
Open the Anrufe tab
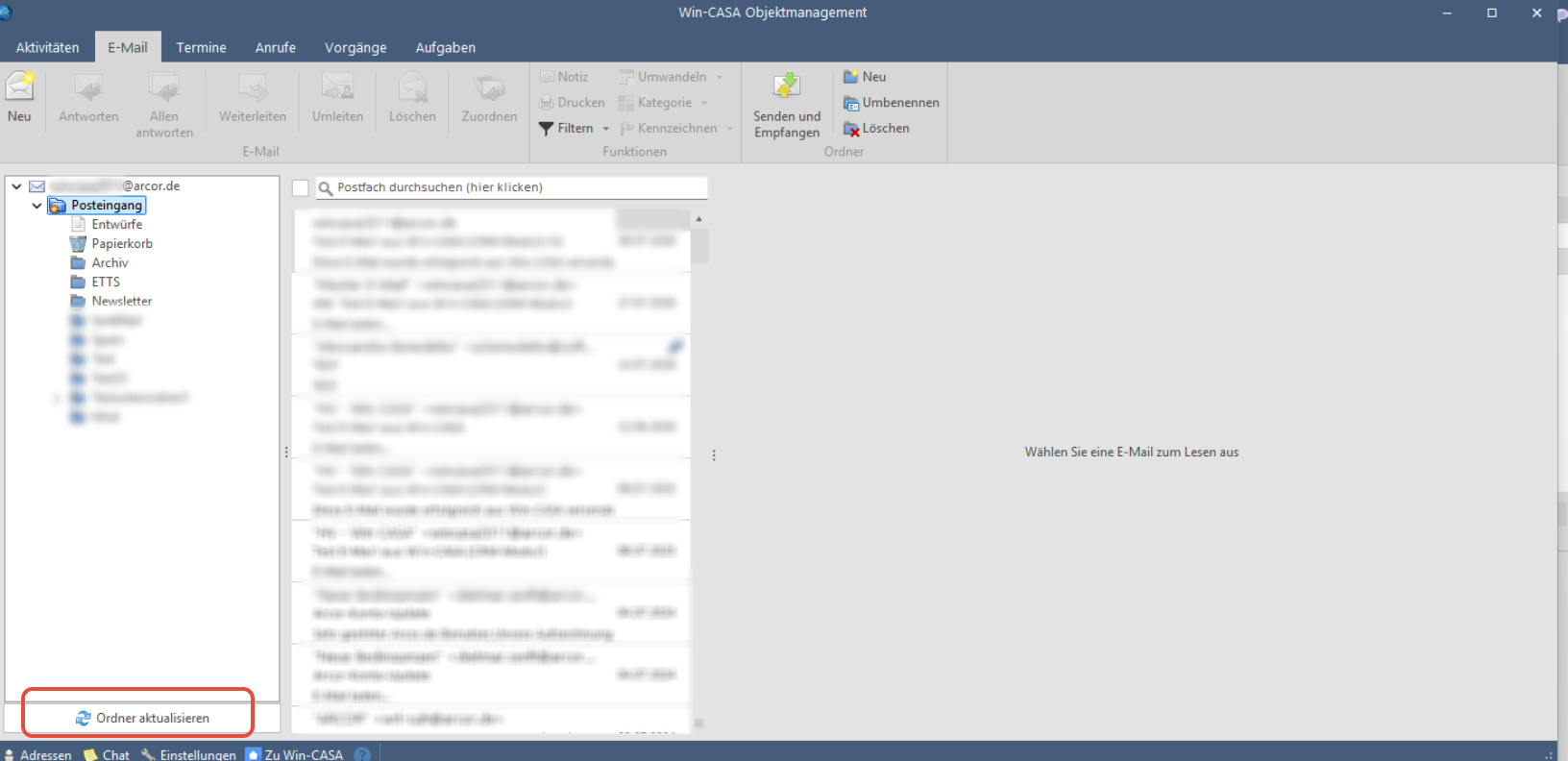click(x=276, y=48)
